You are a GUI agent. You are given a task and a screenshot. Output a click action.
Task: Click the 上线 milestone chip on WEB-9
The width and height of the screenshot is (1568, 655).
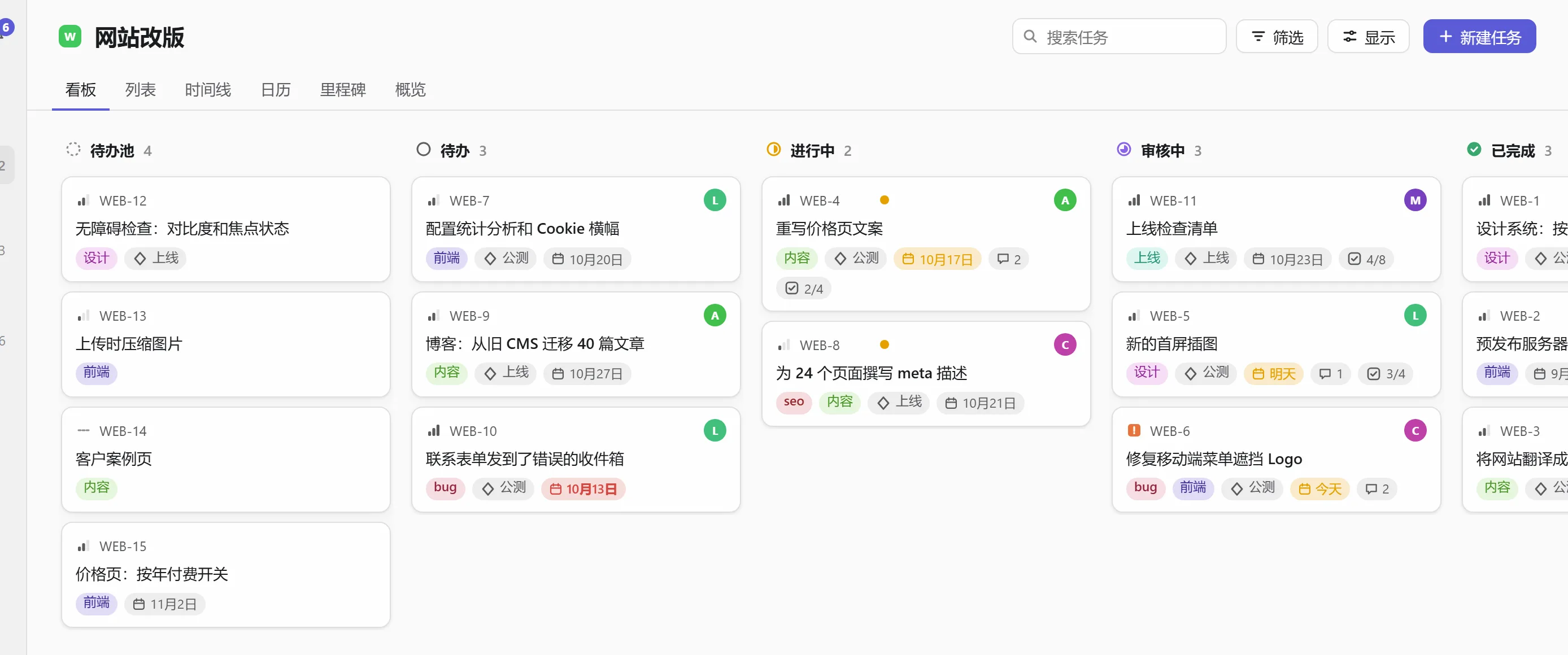click(x=506, y=373)
